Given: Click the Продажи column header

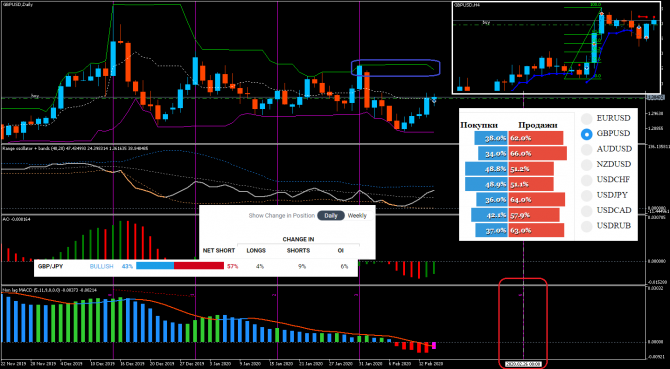Looking at the screenshot, I should click(539, 125).
